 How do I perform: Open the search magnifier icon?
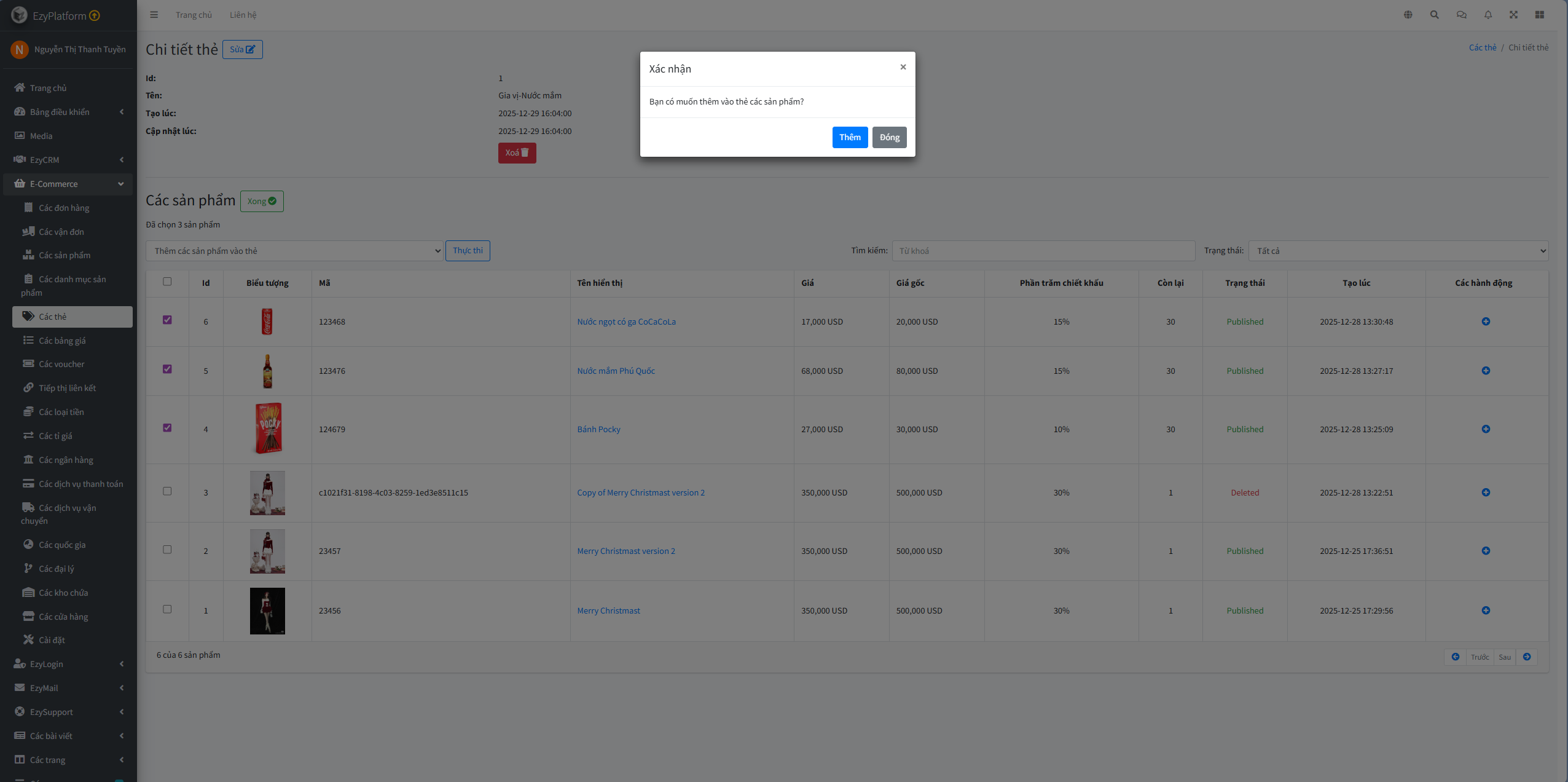1434,15
